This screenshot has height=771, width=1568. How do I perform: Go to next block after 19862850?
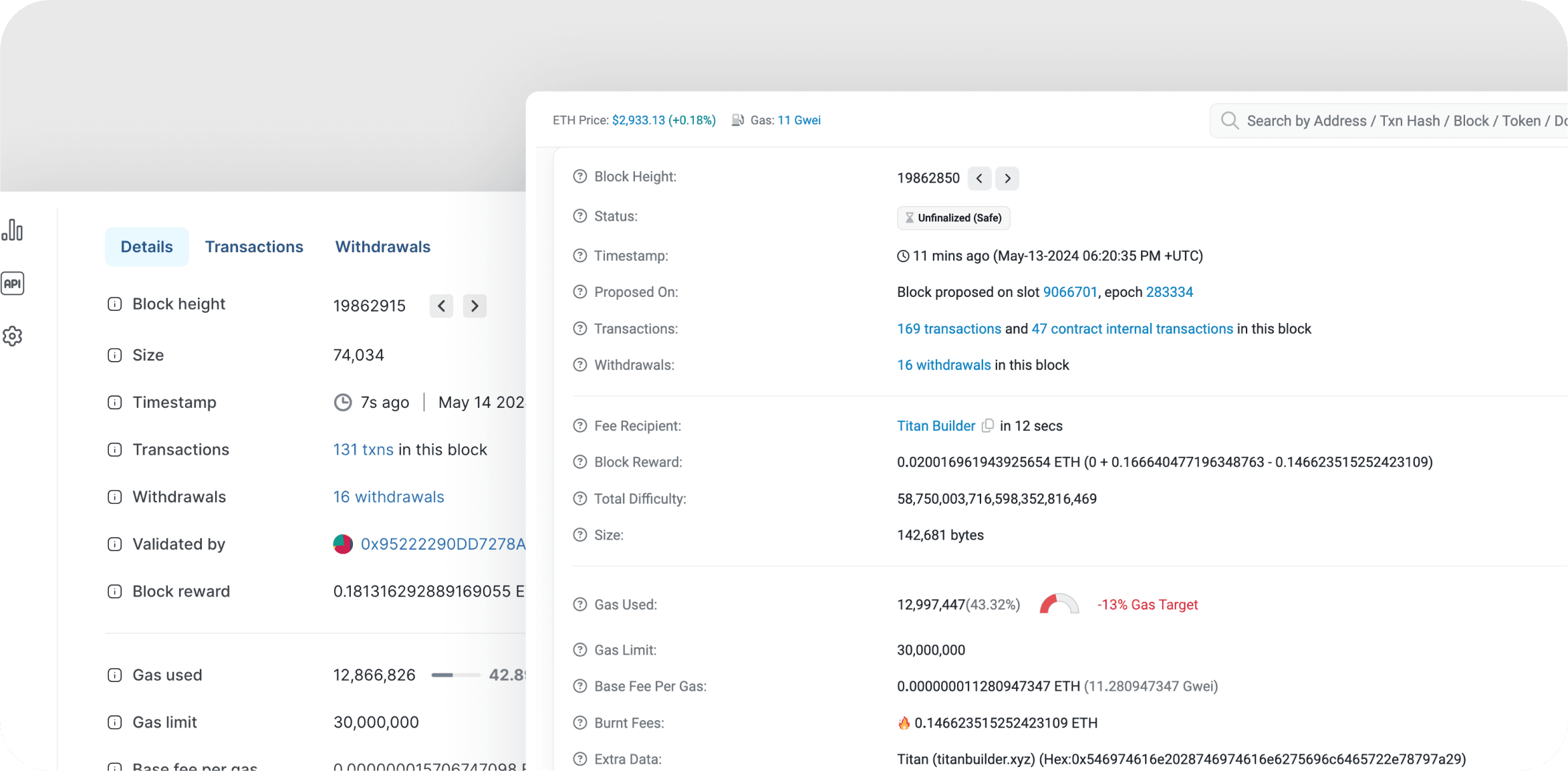[x=1007, y=179]
